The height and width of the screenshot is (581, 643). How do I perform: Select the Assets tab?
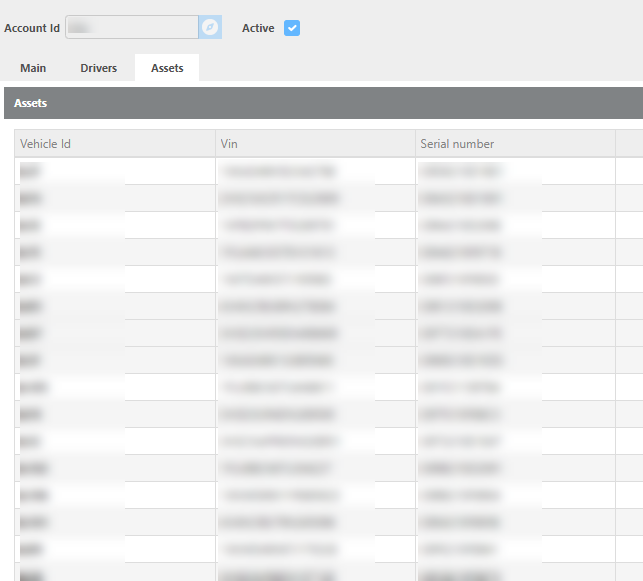click(167, 68)
